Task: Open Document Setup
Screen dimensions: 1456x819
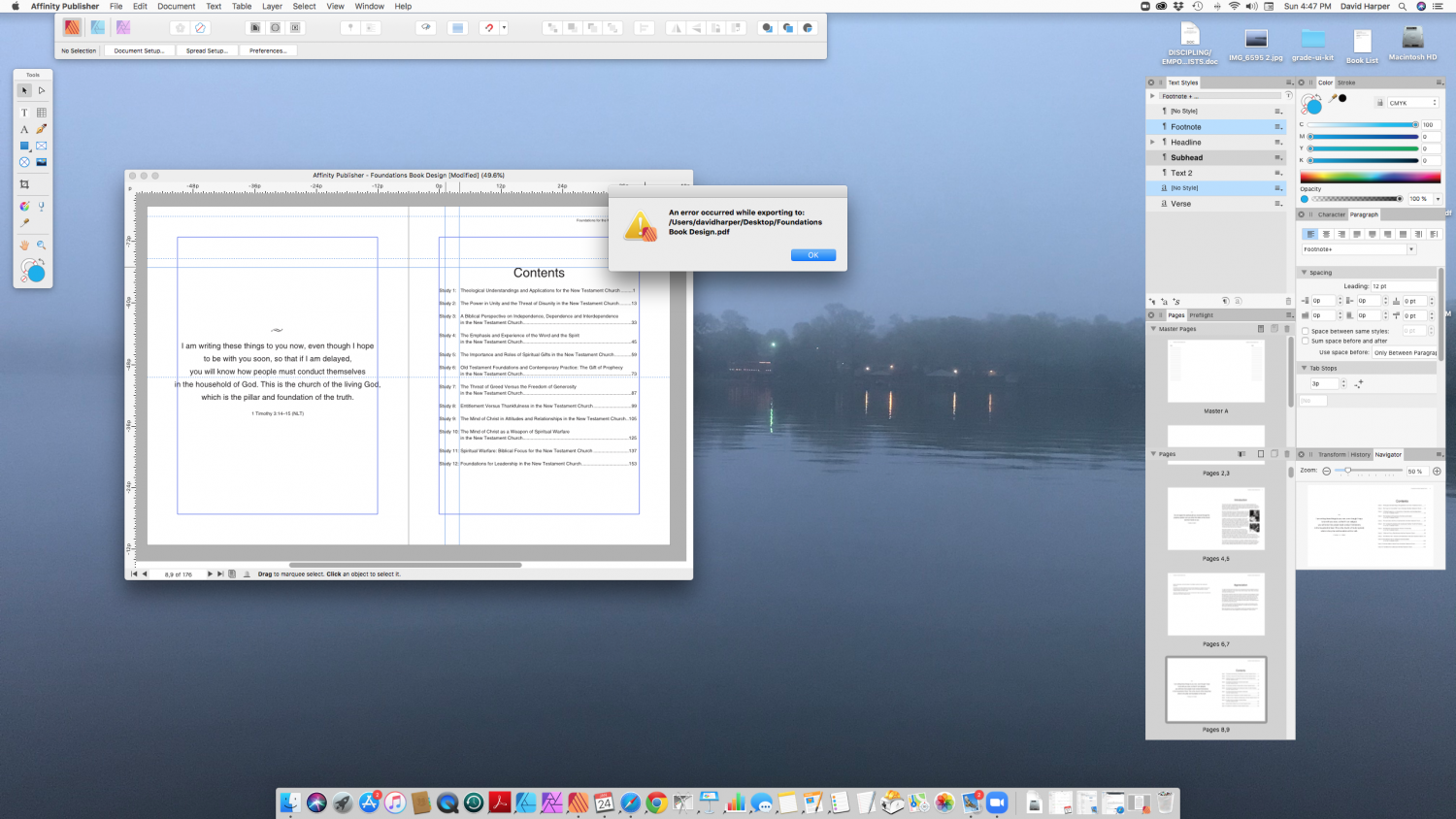Action: pyautogui.click(x=139, y=50)
